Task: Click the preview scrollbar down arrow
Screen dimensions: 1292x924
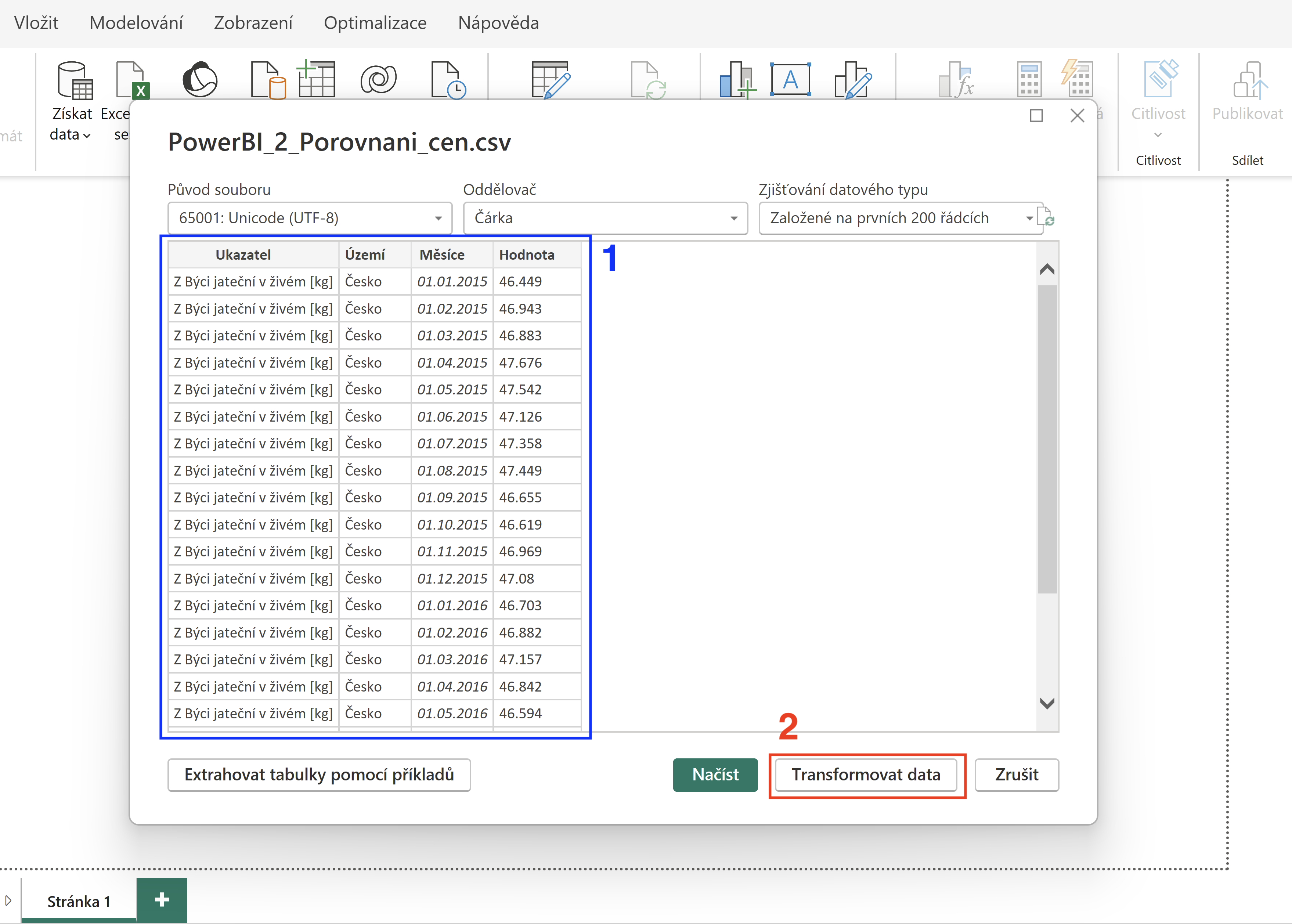Action: pos(1047,703)
